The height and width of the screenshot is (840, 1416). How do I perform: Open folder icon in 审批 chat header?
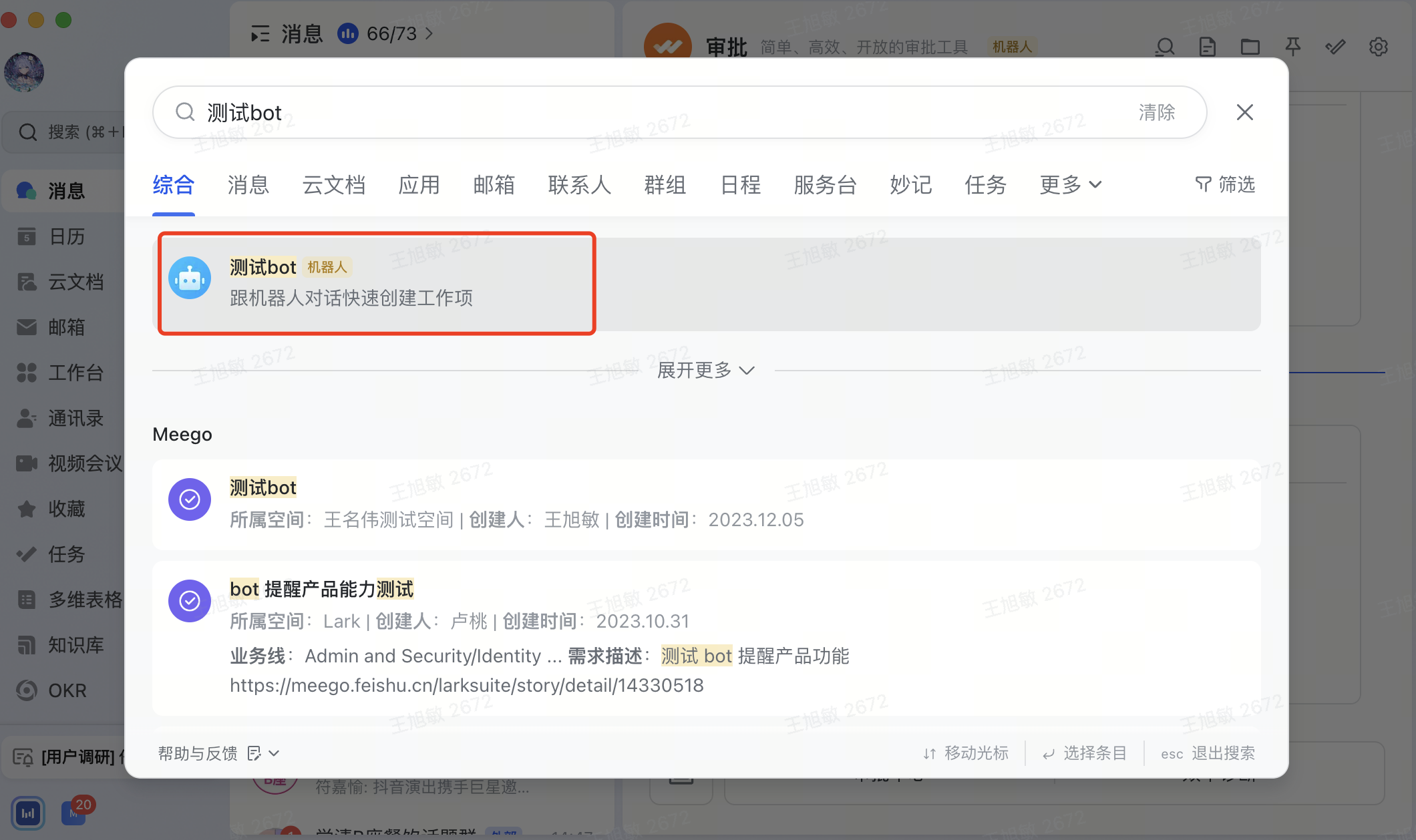point(1250,47)
